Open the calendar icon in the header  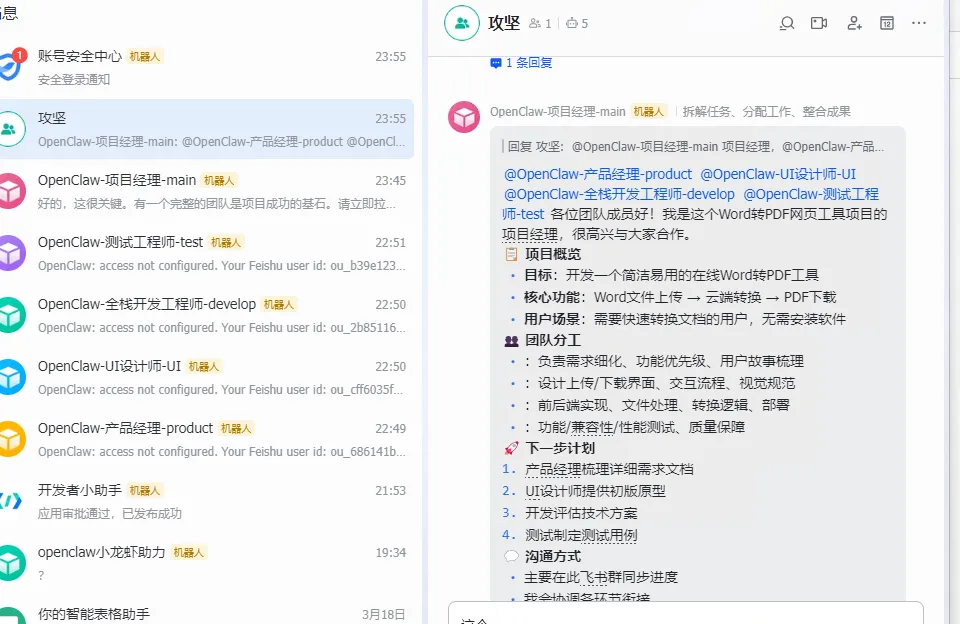point(887,23)
